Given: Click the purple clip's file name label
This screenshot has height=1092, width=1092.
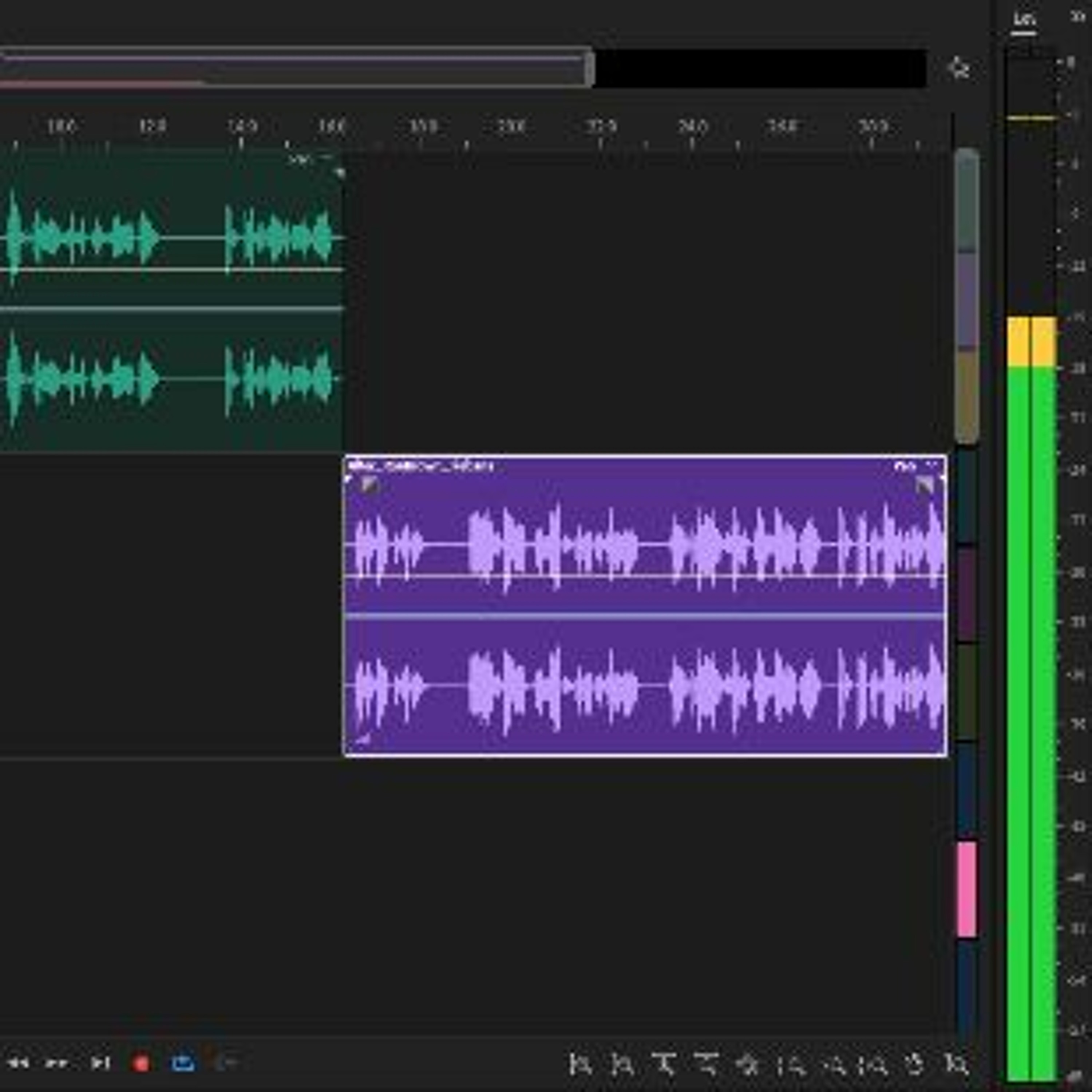Looking at the screenshot, I should point(422,466).
